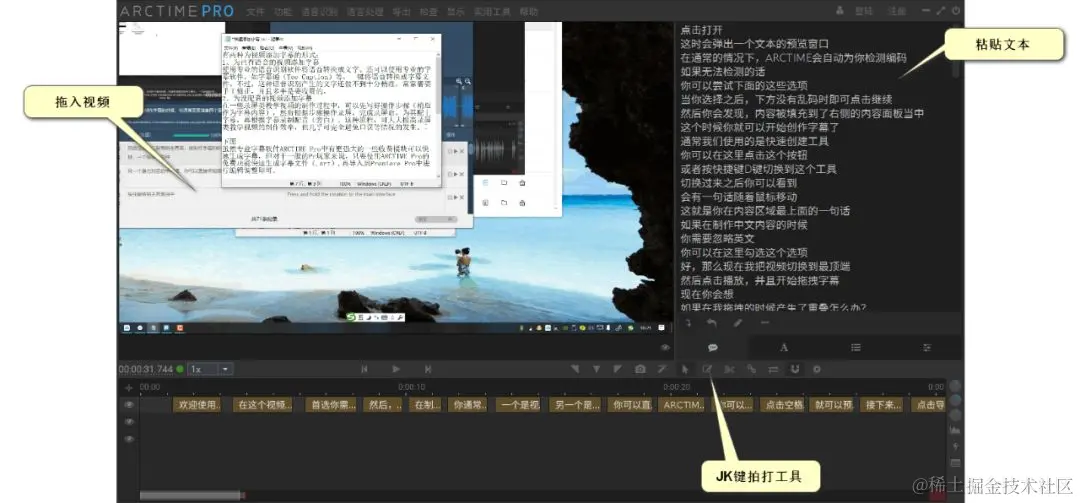Select the pointer selection tool
The height and width of the screenshot is (503, 1080).
coord(685,369)
